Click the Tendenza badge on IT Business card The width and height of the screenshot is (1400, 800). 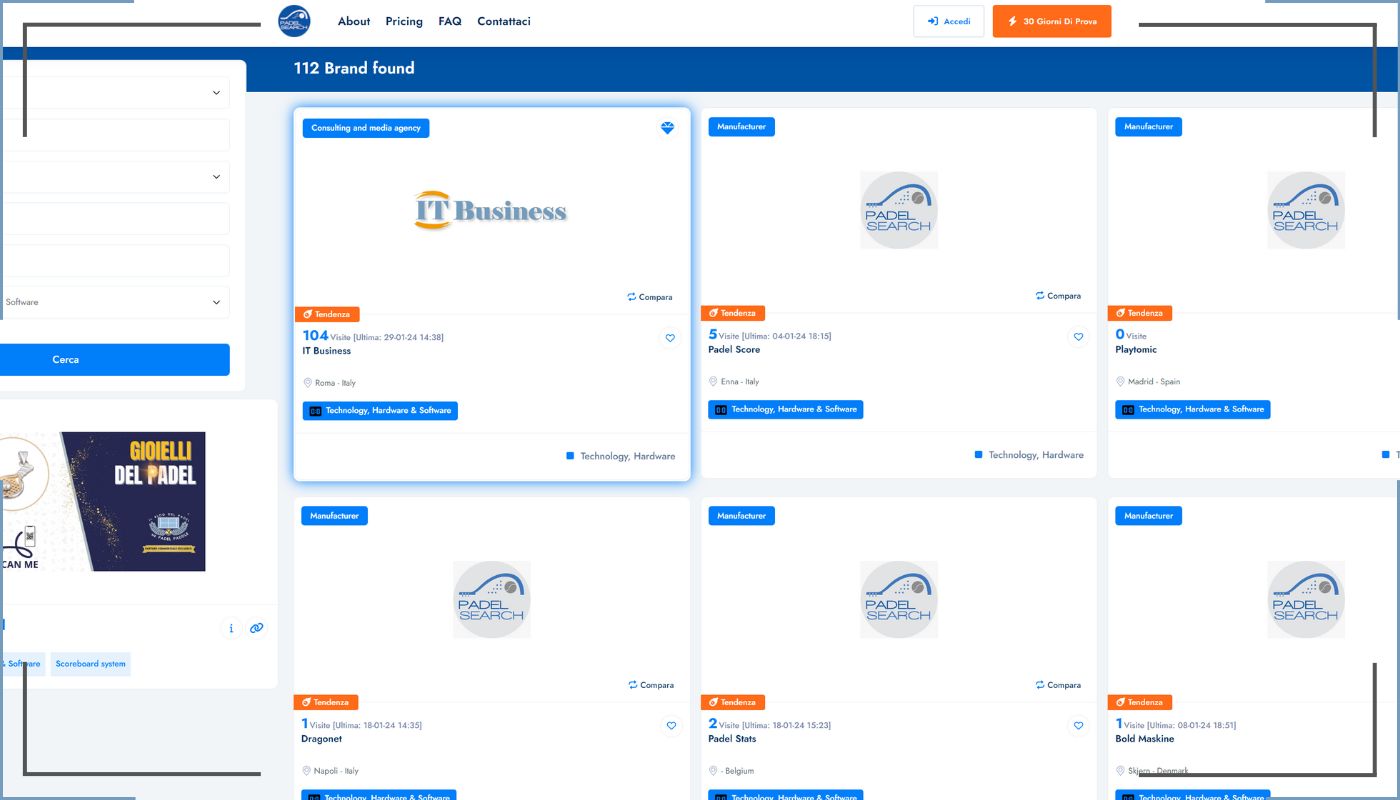(327, 314)
